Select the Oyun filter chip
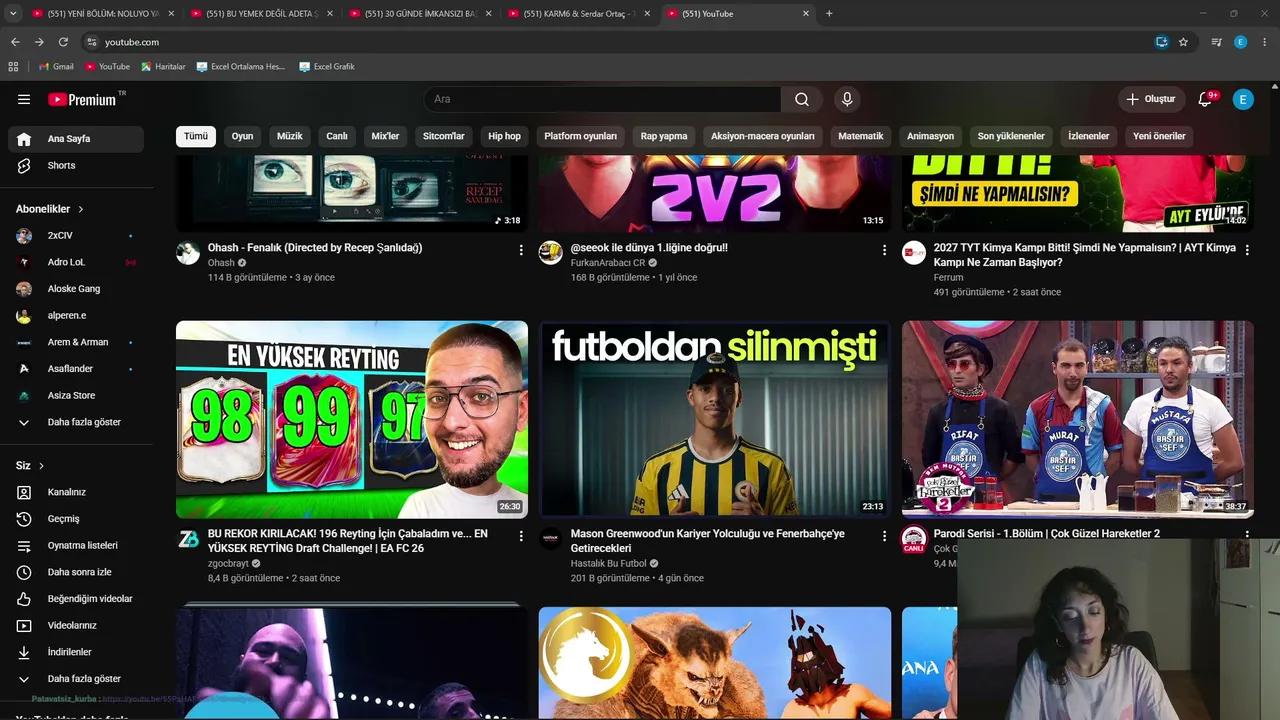Viewport: 1280px width, 720px height. (242, 136)
